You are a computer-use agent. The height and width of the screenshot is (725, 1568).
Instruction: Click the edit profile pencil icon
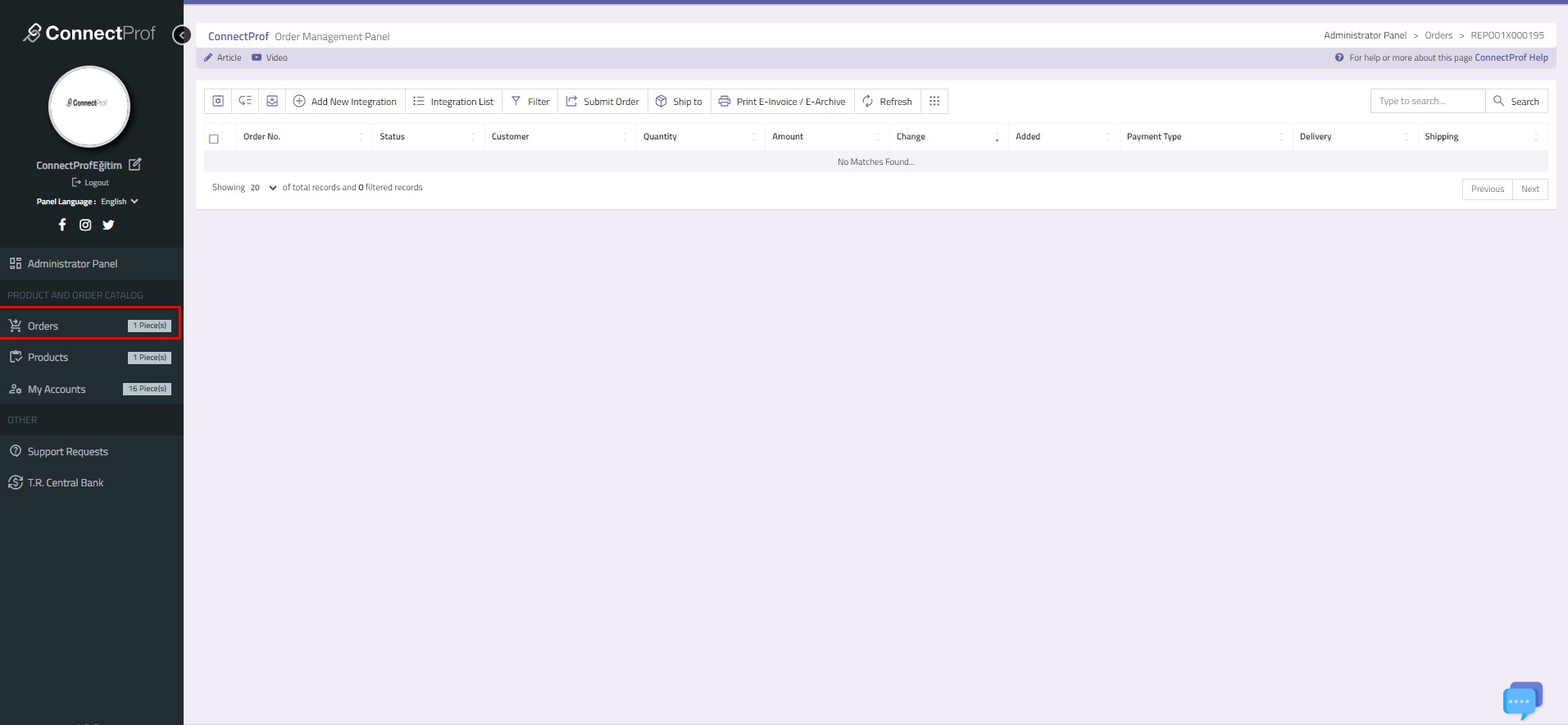pyautogui.click(x=135, y=165)
